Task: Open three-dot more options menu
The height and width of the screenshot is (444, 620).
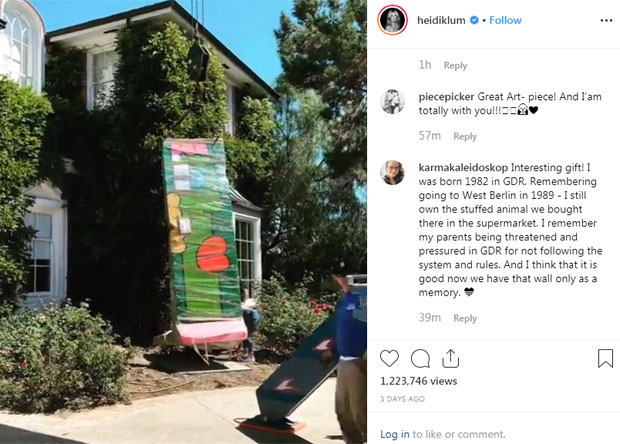Action: [606, 21]
